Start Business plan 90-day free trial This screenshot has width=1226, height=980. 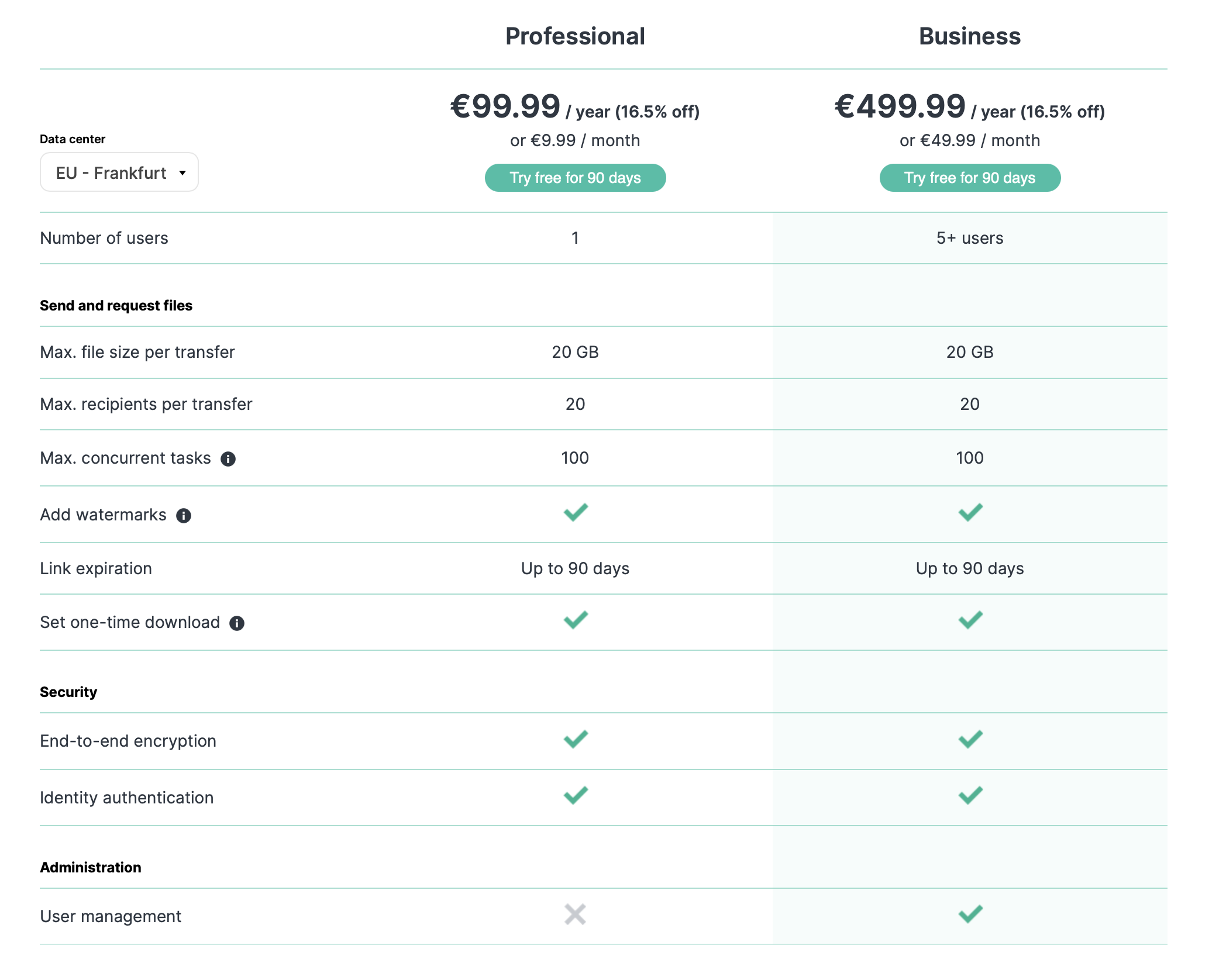click(x=970, y=178)
